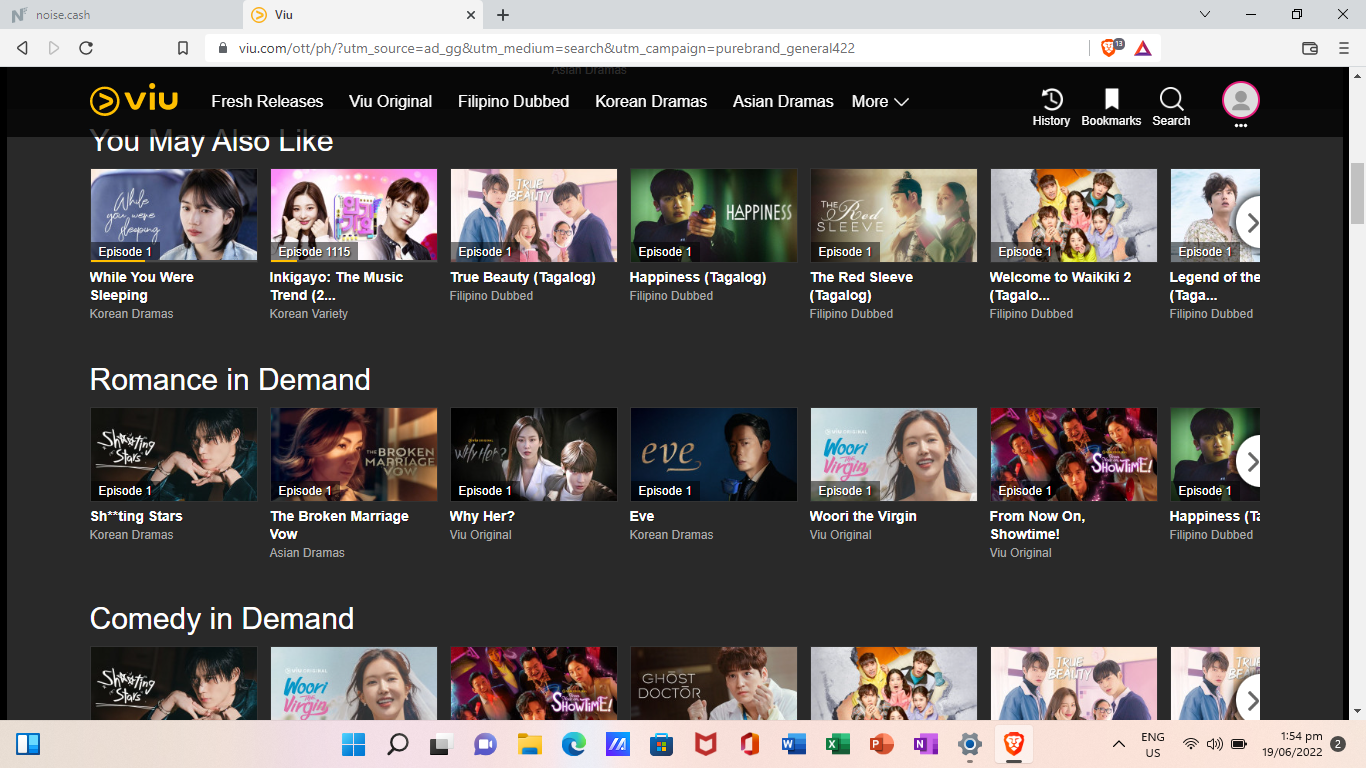Open the Bookmarks icon in Viu header

click(1111, 106)
